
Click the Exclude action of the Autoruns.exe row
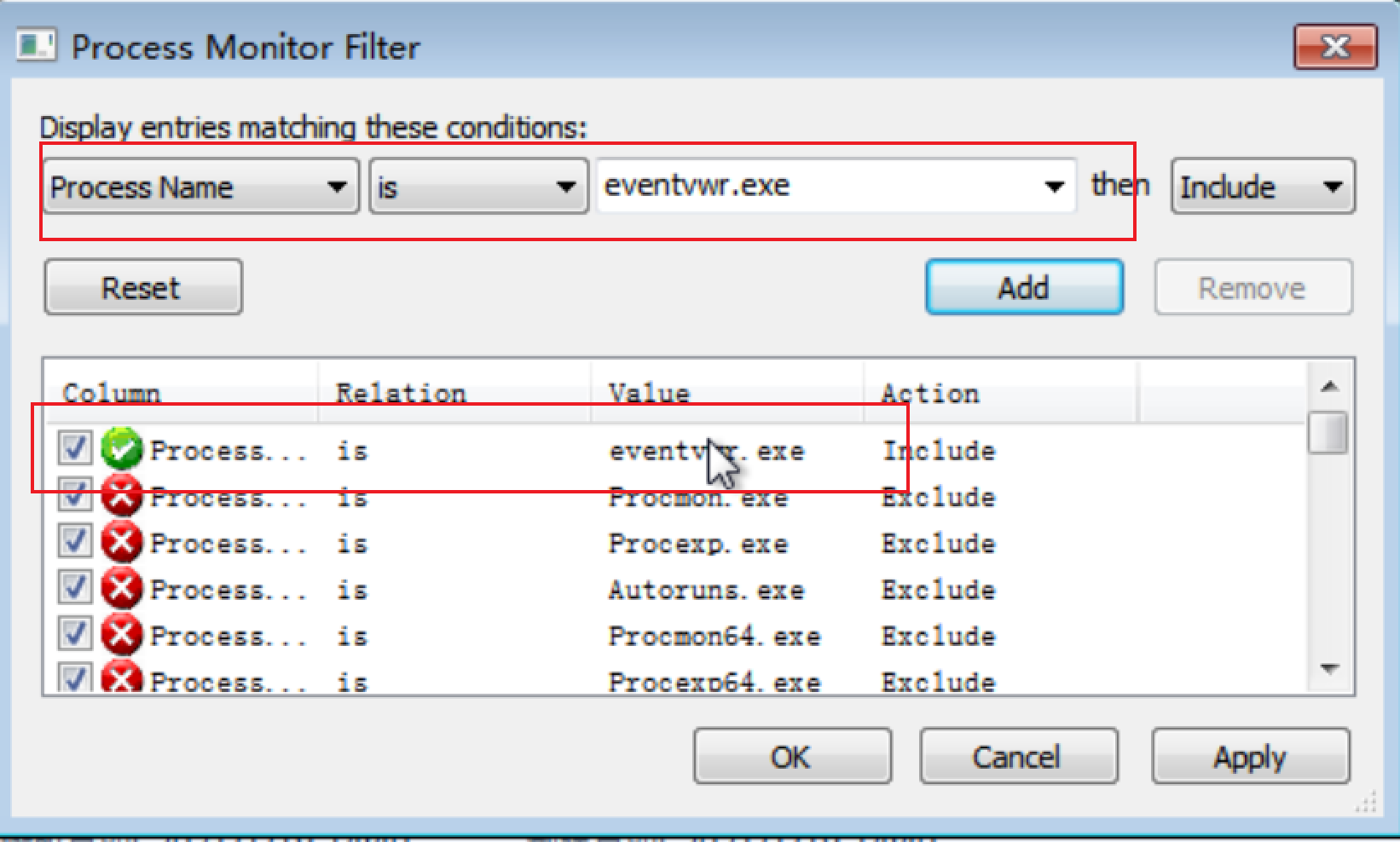click(x=939, y=589)
